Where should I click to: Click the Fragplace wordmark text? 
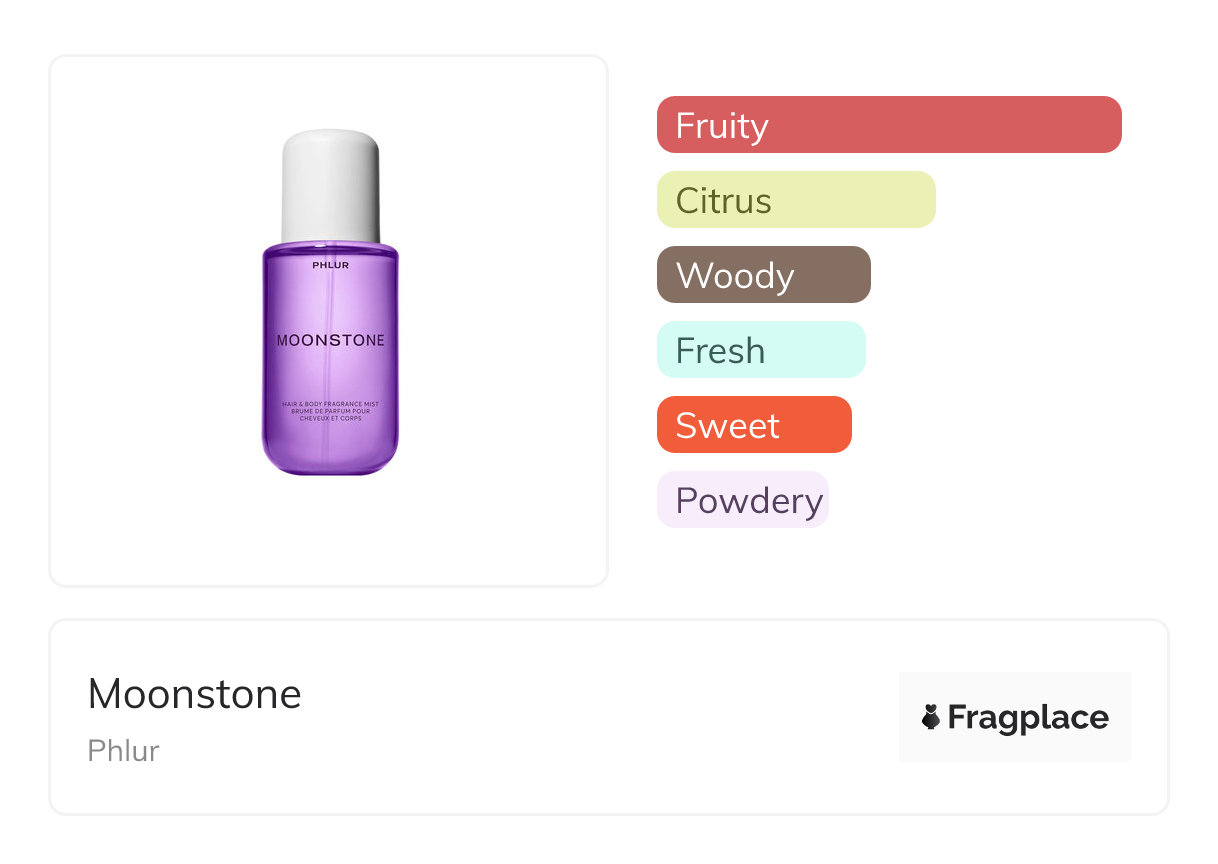tap(1028, 717)
